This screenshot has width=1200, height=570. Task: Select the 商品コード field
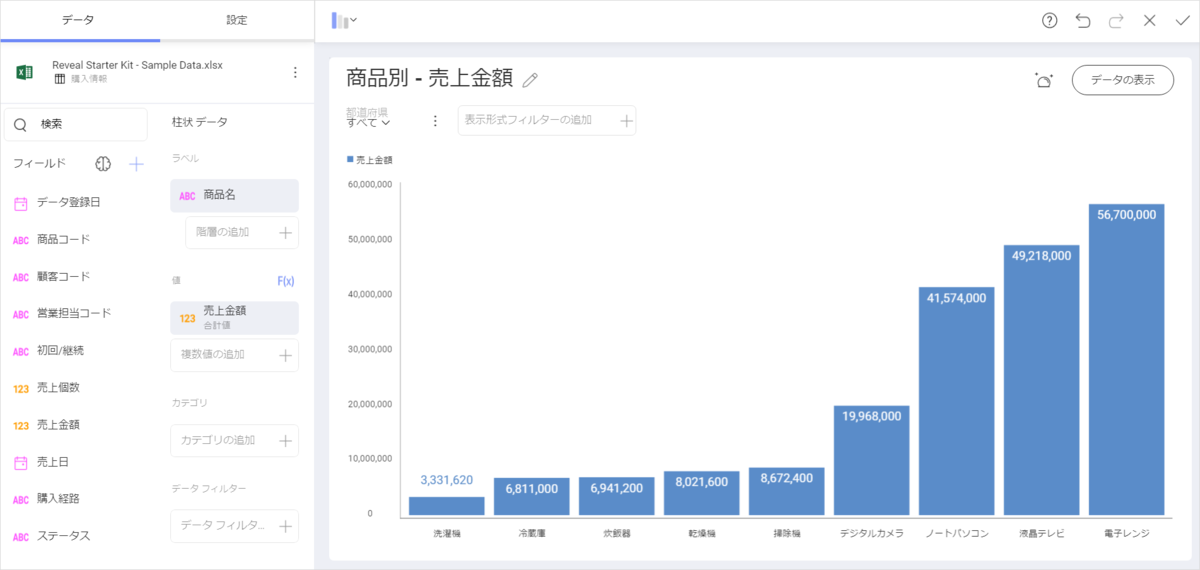(x=52, y=239)
